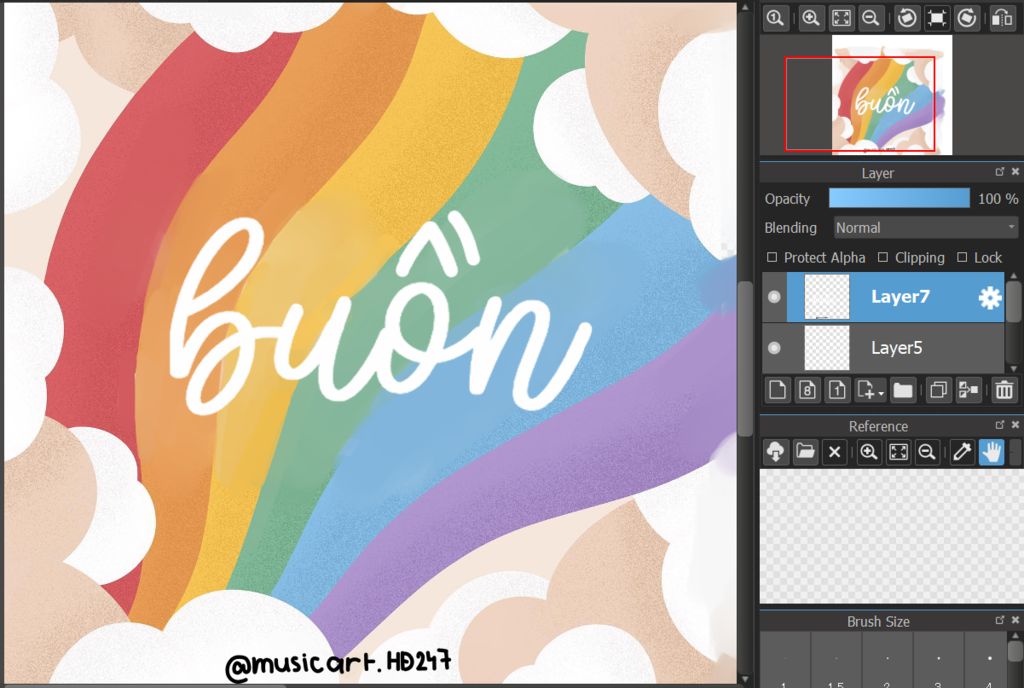Fit canvas to window in Navigator toolbar
Viewport: 1024px width, 688px height.
point(841,18)
